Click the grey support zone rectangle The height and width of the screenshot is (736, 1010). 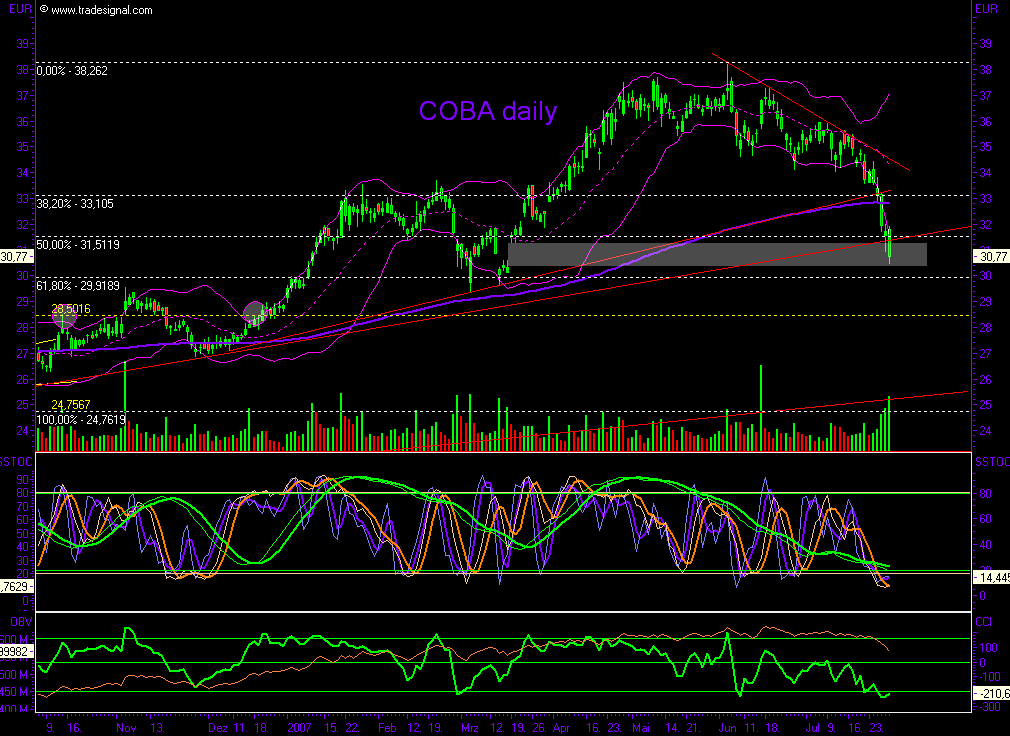[x=715, y=253]
